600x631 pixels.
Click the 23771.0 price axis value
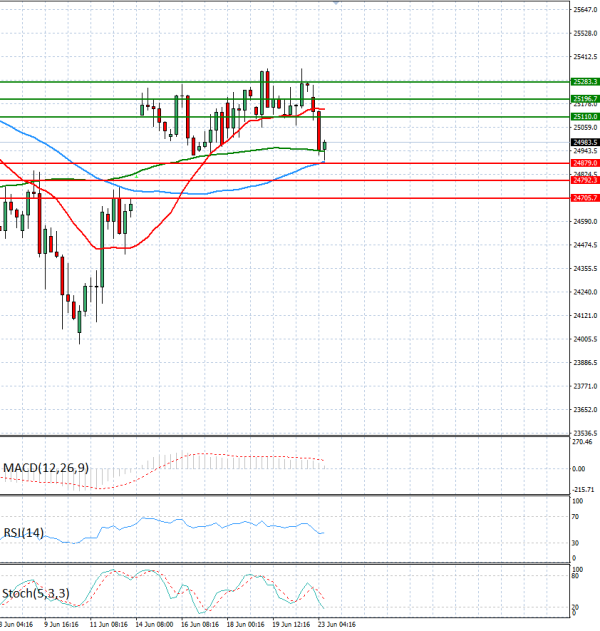(x=586, y=386)
